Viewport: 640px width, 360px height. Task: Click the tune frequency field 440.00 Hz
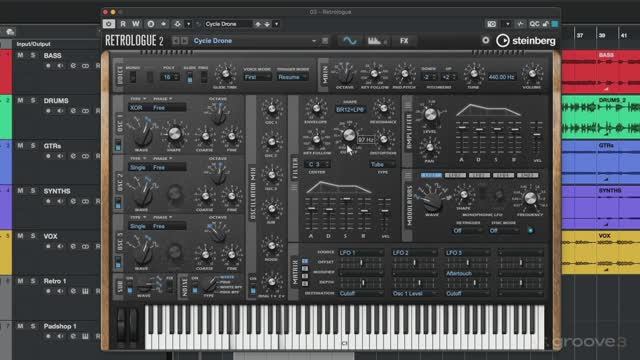[x=502, y=77]
